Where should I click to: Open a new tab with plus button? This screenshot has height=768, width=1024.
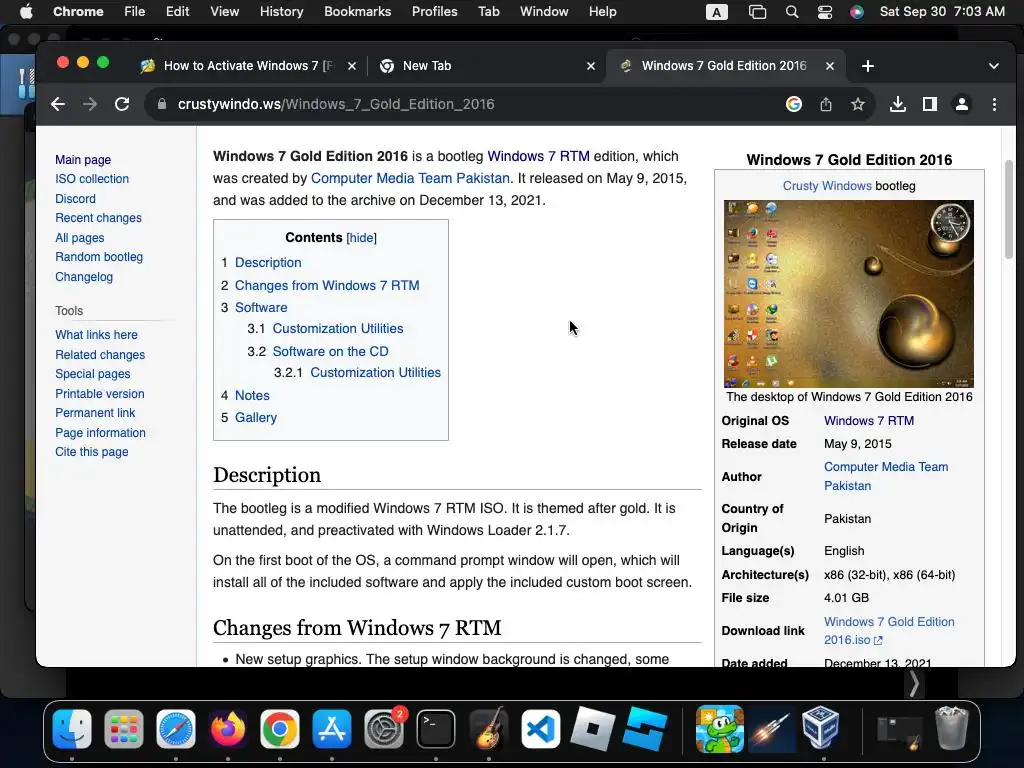[868, 66]
